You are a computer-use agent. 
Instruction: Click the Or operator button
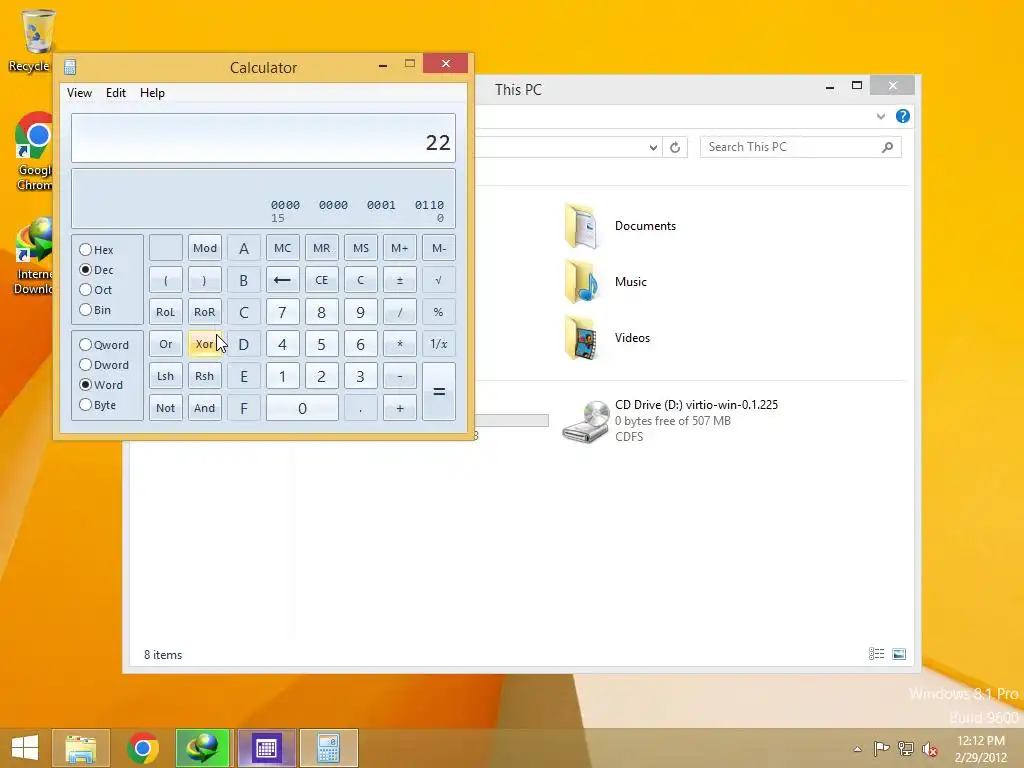pos(165,344)
